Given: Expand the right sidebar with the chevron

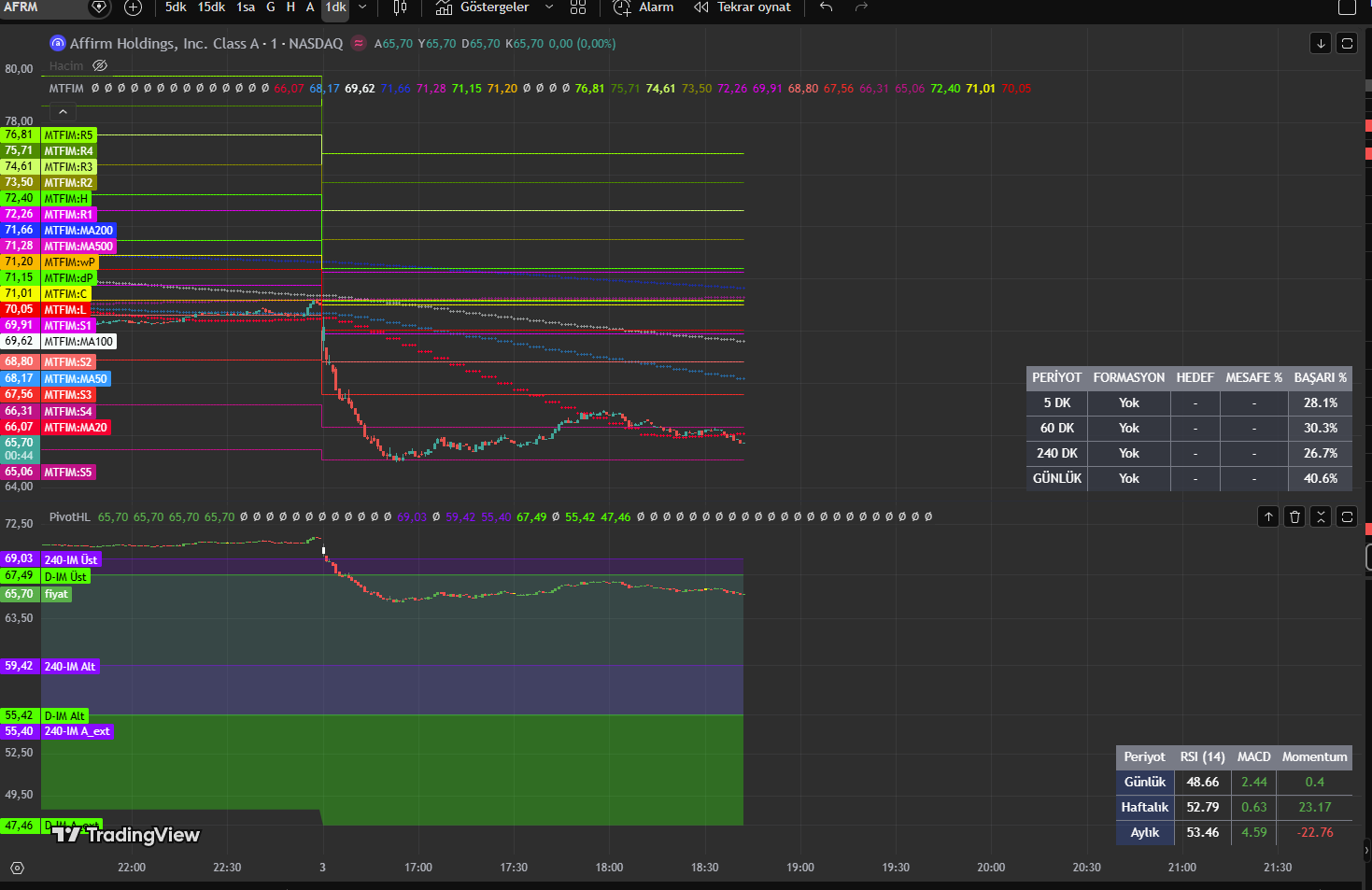Looking at the screenshot, I should click(x=1366, y=850).
